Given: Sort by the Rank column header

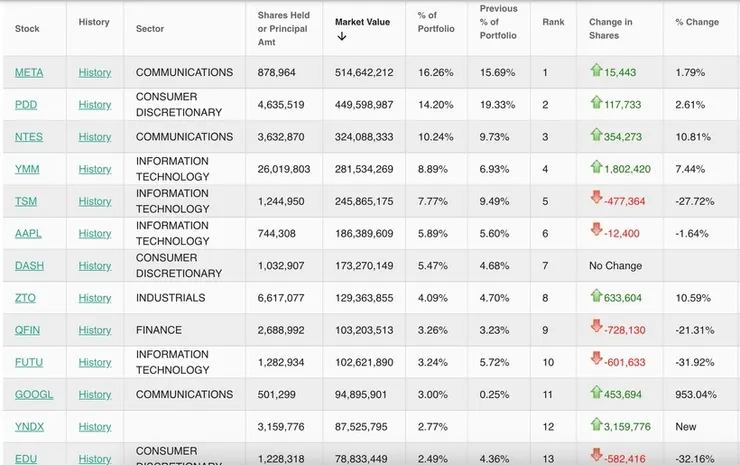Looking at the screenshot, I should [x=553, y=21].
